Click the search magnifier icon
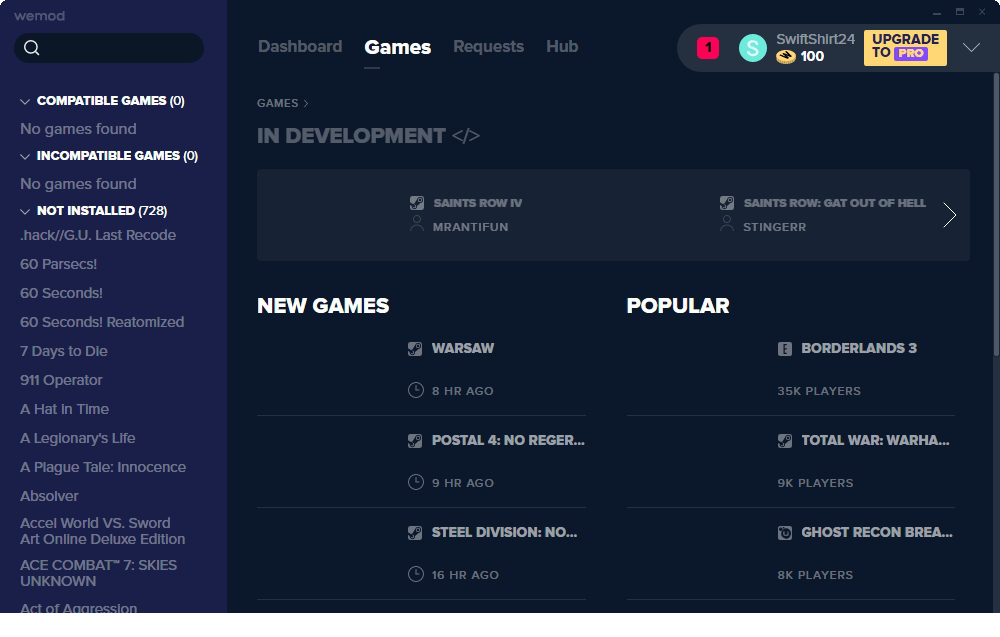The width and height of the screenshot is (1000, 637). 31,48
